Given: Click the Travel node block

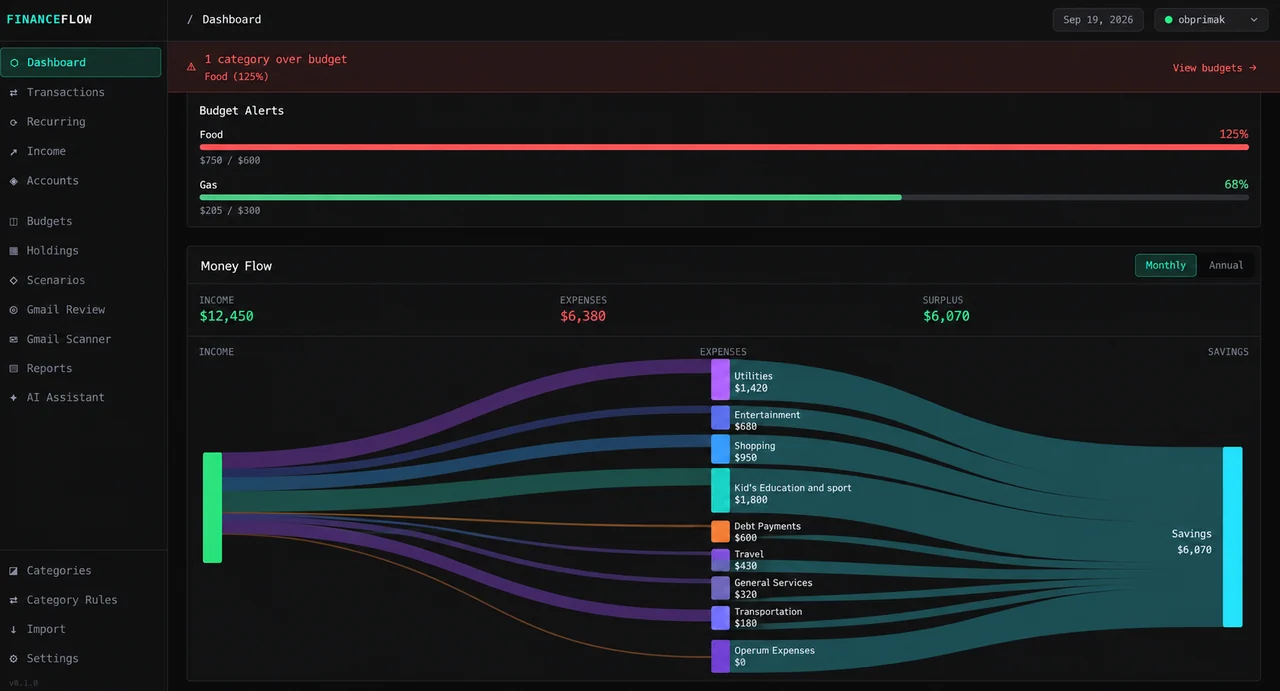Looking at the screenshot, I should pos(720,560).
